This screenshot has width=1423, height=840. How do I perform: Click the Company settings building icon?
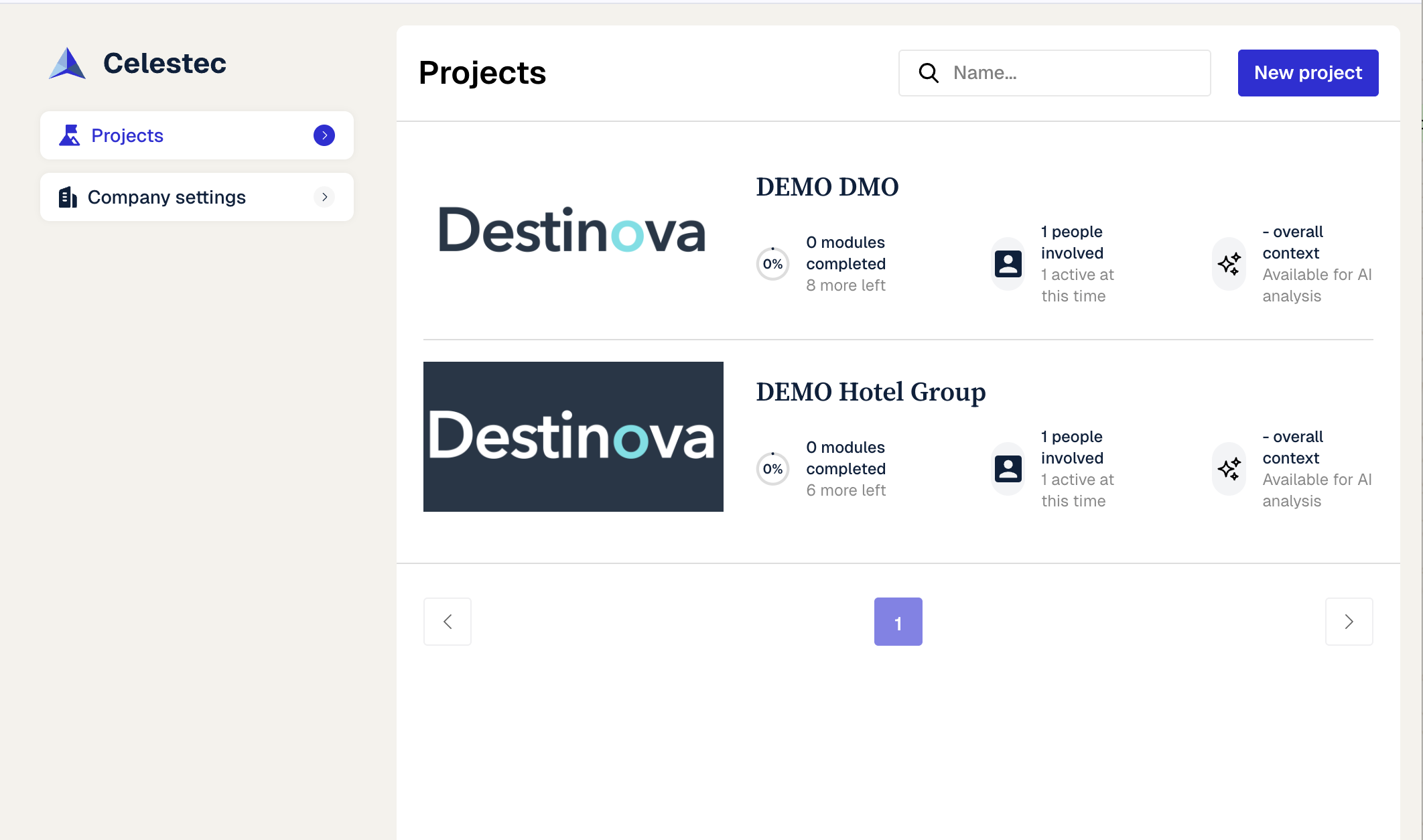[x=68, y=197]
